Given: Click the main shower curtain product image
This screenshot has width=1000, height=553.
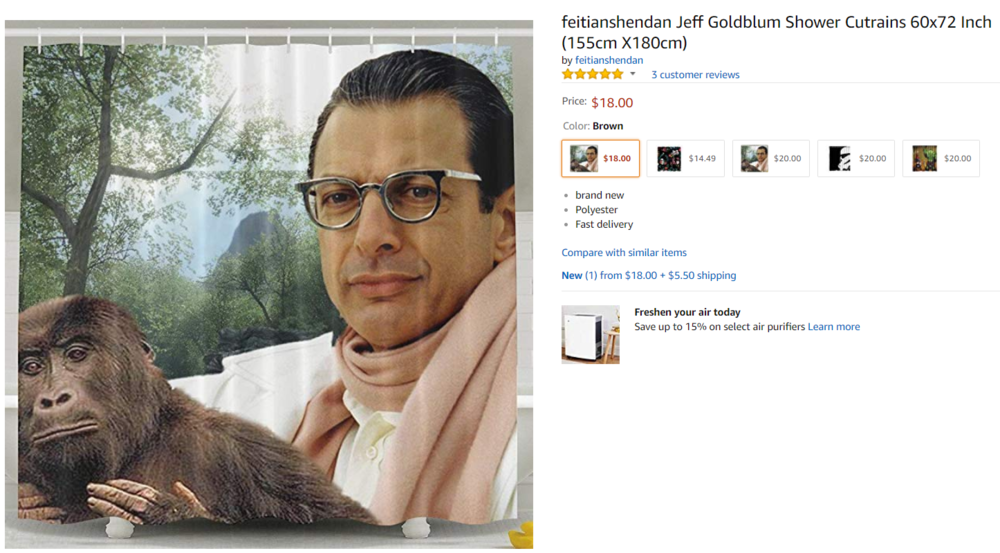Looking at the screenshot, I should [x=268, y=284].
